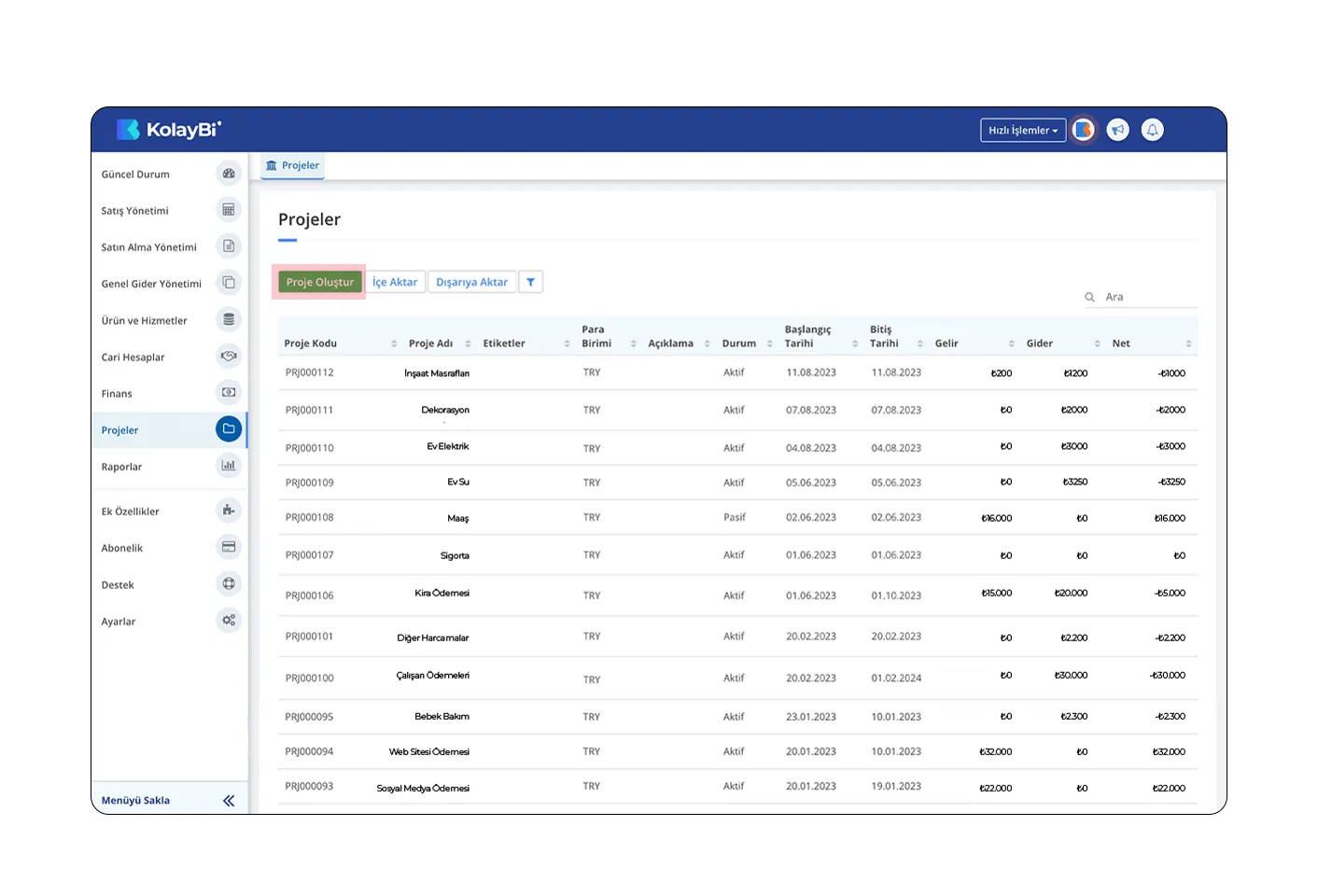This screenshot has width=1318, height=896.
Task: Select the Projeler tab
Action: coord(292,165)
